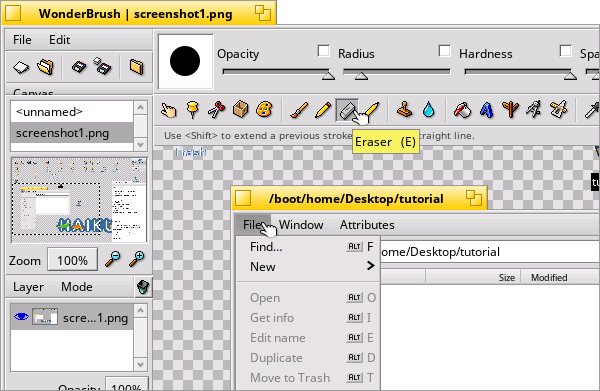Click the New canvas icon
Viewport: 600px width, 391px height.
click(21, 67)
